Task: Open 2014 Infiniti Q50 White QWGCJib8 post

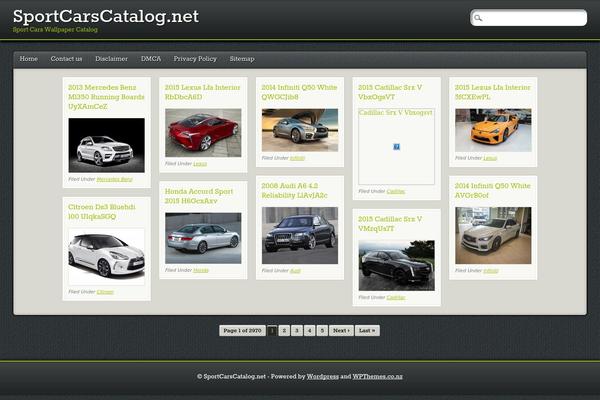Action: pos(299,92)
